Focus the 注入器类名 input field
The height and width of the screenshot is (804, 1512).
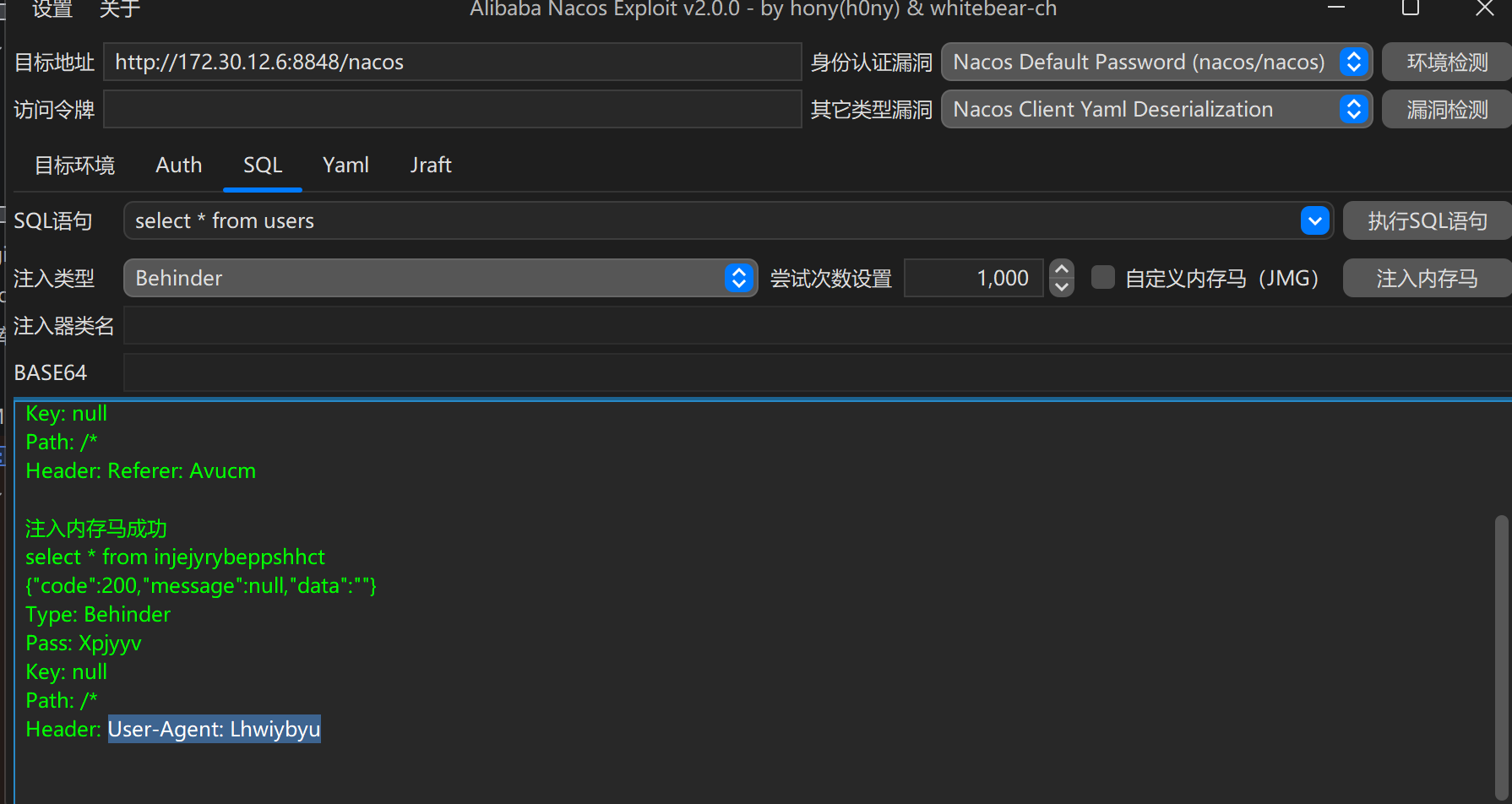coord(818,326)
